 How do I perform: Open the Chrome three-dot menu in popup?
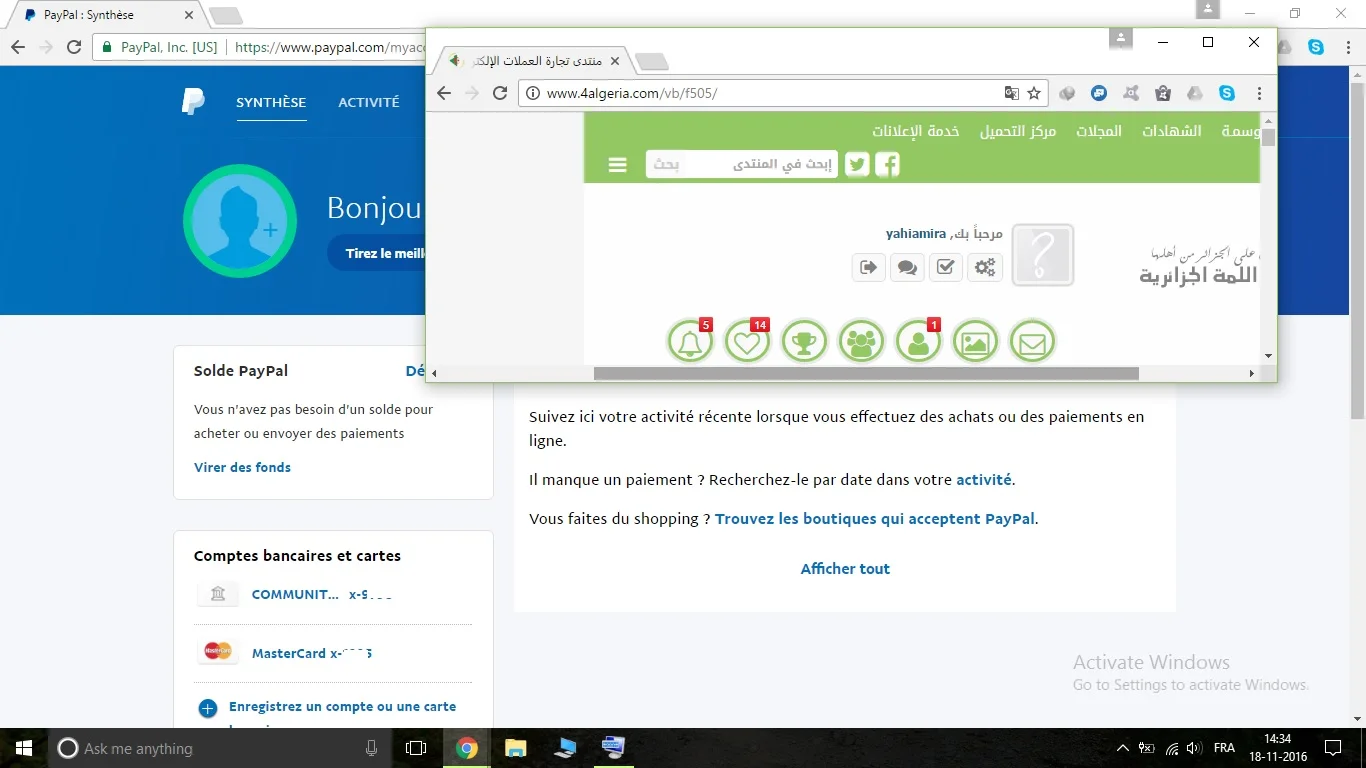pyautogui.click(x=1259, y=93)
